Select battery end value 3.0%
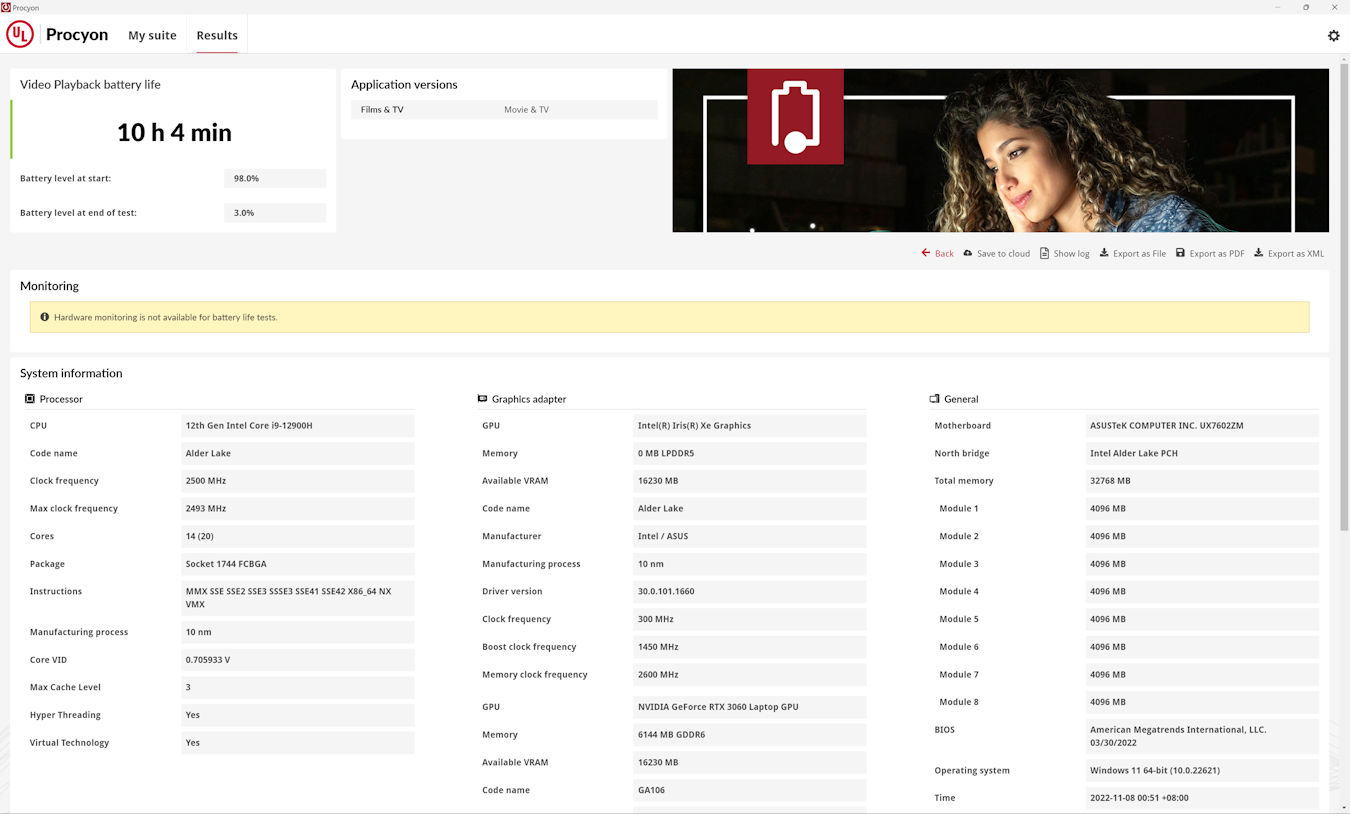Screen dimensions: 1350x814 [x=275, y=213]
